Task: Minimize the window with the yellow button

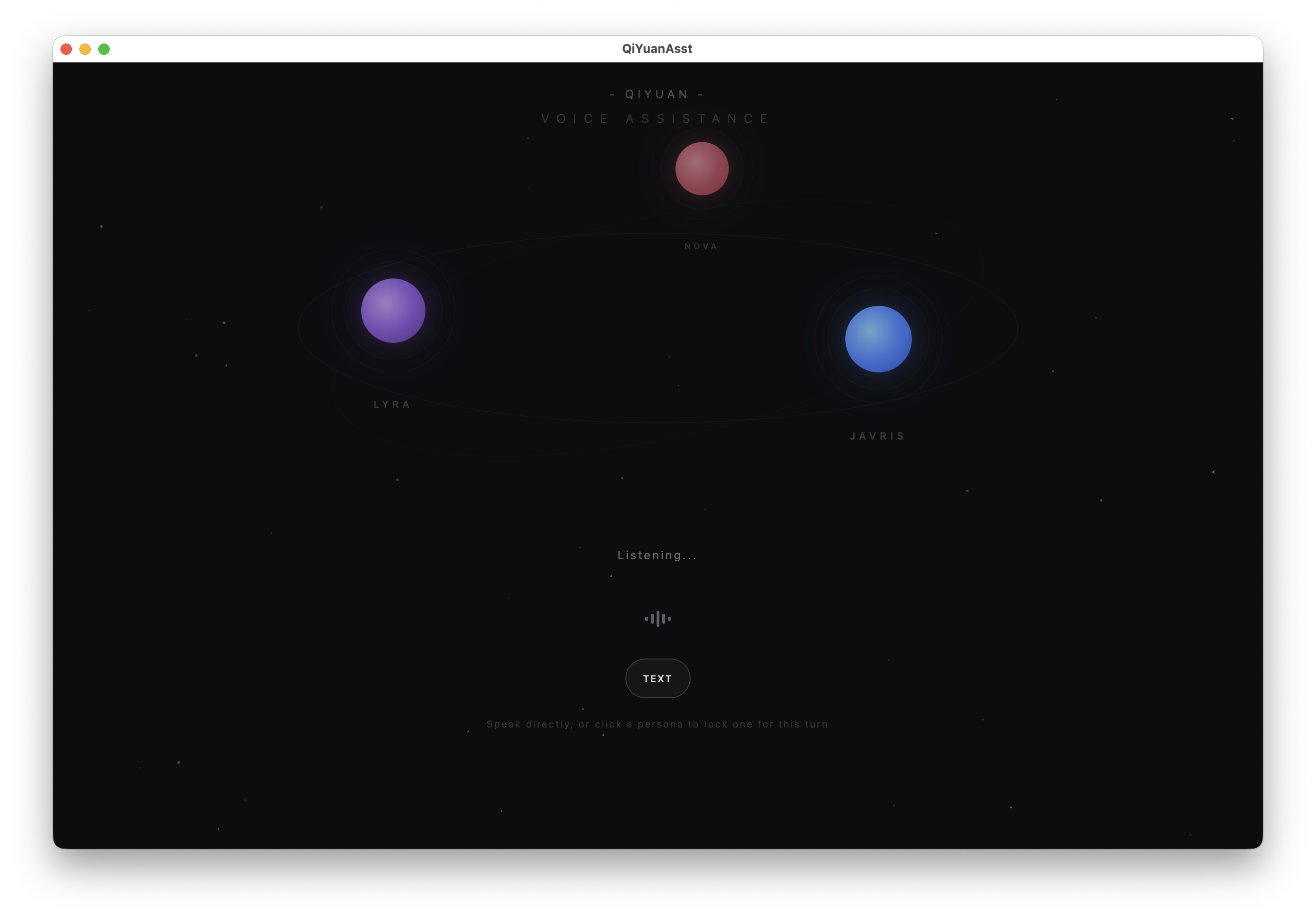Action: (x=85, y=49)
